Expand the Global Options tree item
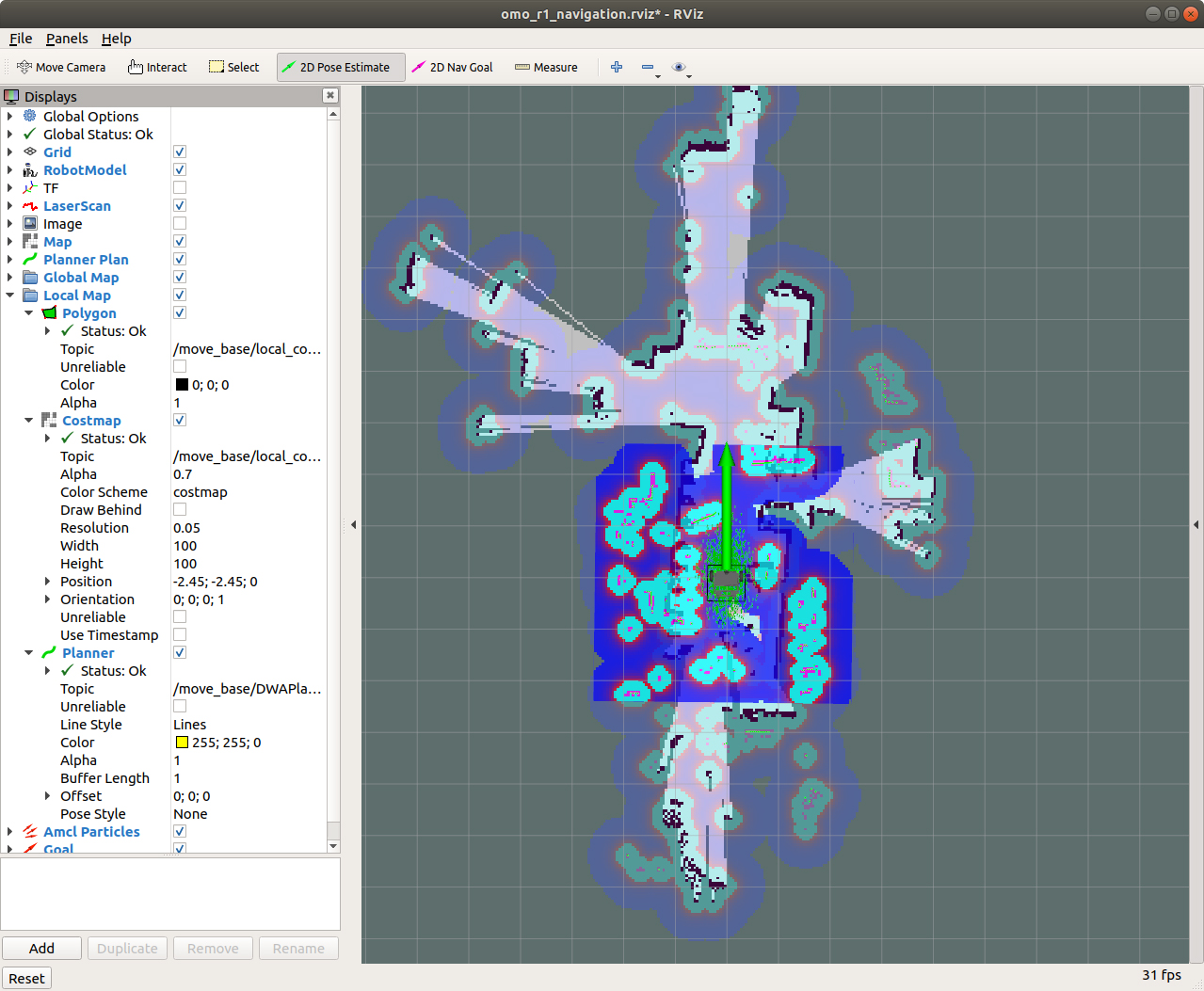 click(10, 117)
